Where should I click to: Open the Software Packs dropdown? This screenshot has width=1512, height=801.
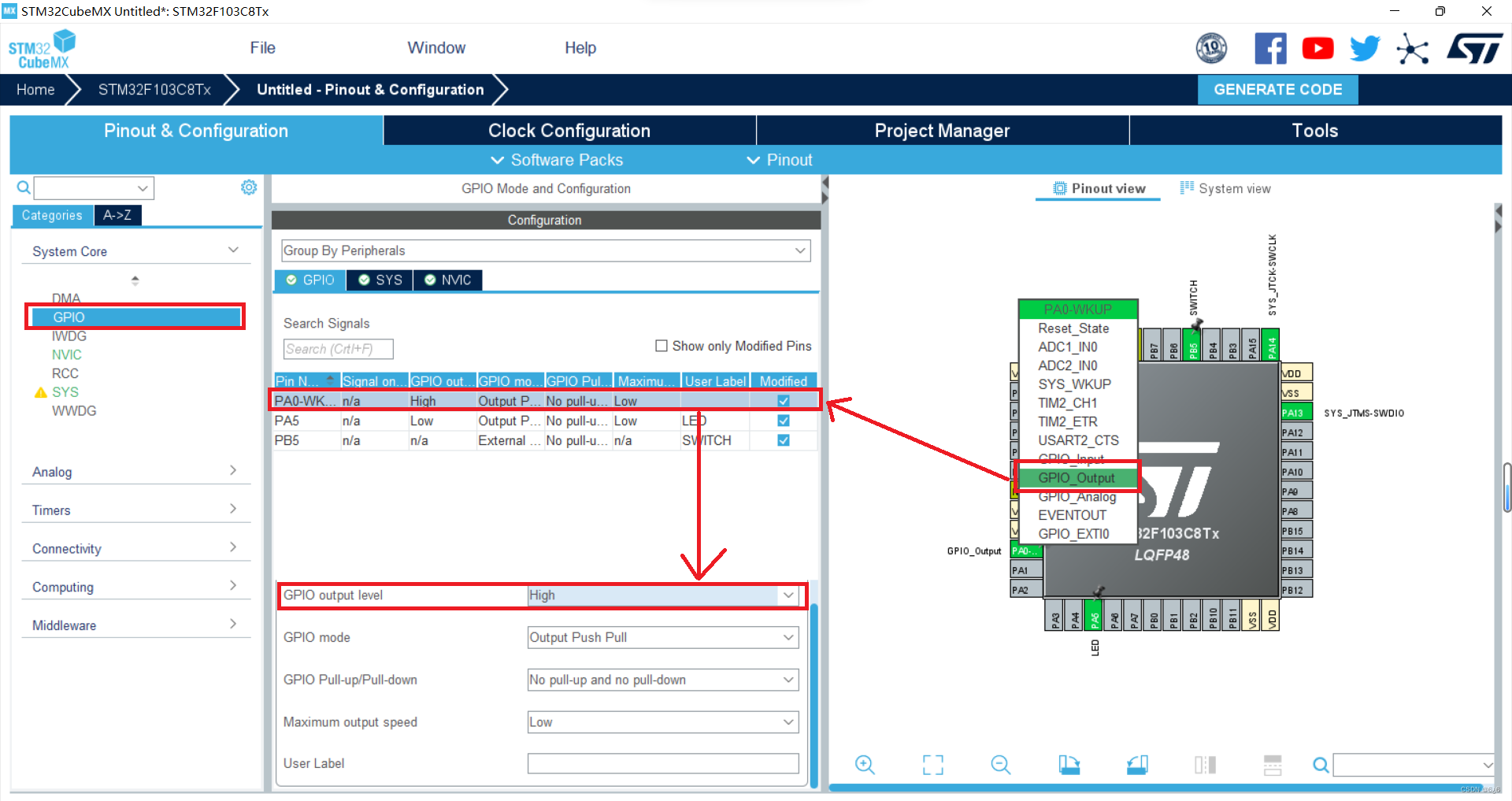click(x=557, y=160)
